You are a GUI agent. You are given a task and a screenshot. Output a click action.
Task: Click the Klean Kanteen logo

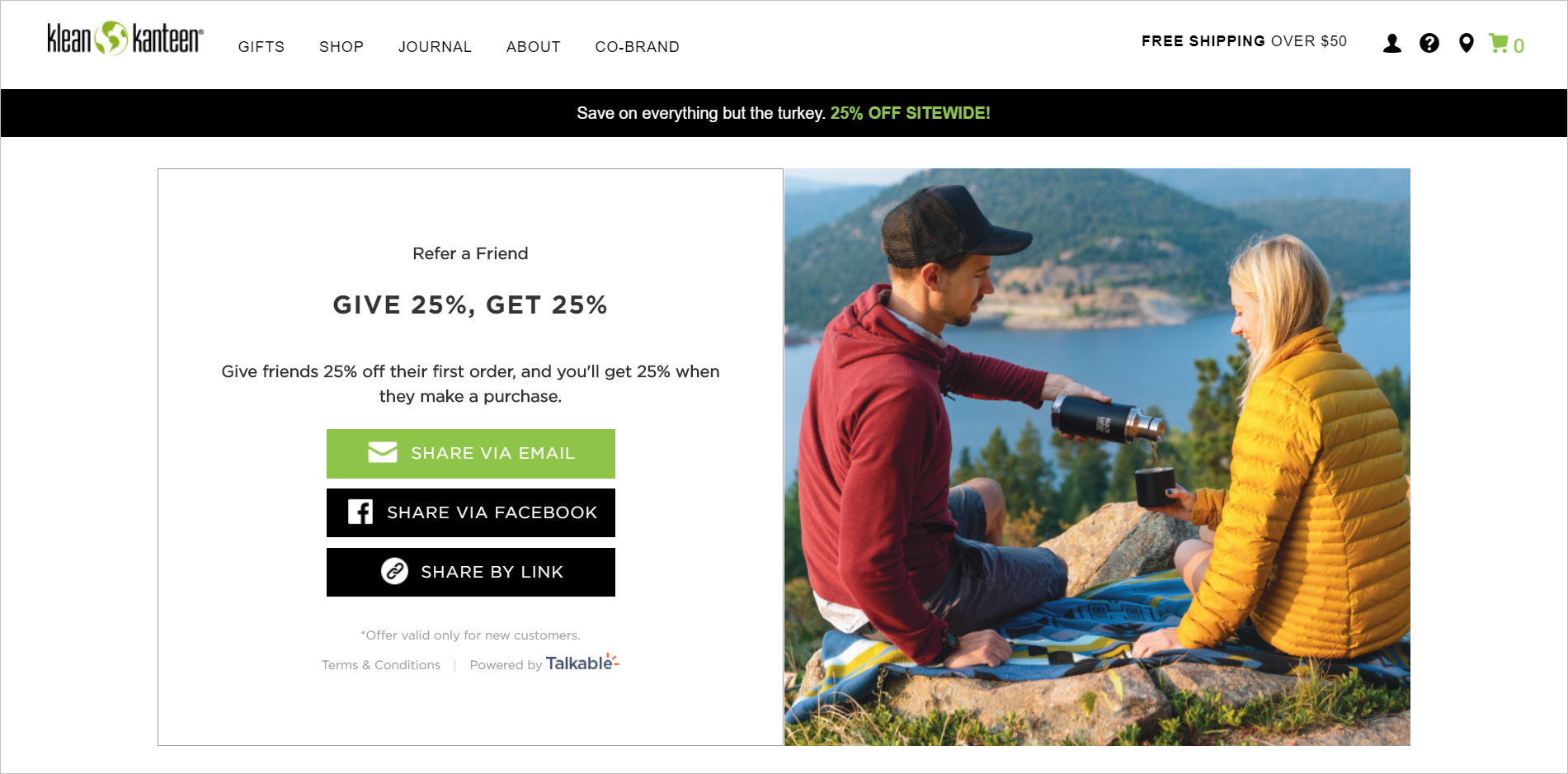click(122, 39)
